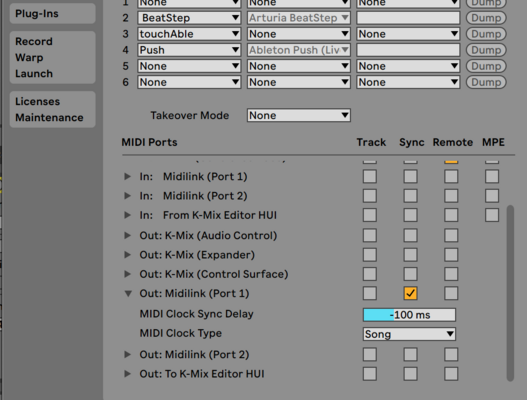Expand Out: K-Mix (Control Surface) entry
527x400 pixels.
pos(127,274)
